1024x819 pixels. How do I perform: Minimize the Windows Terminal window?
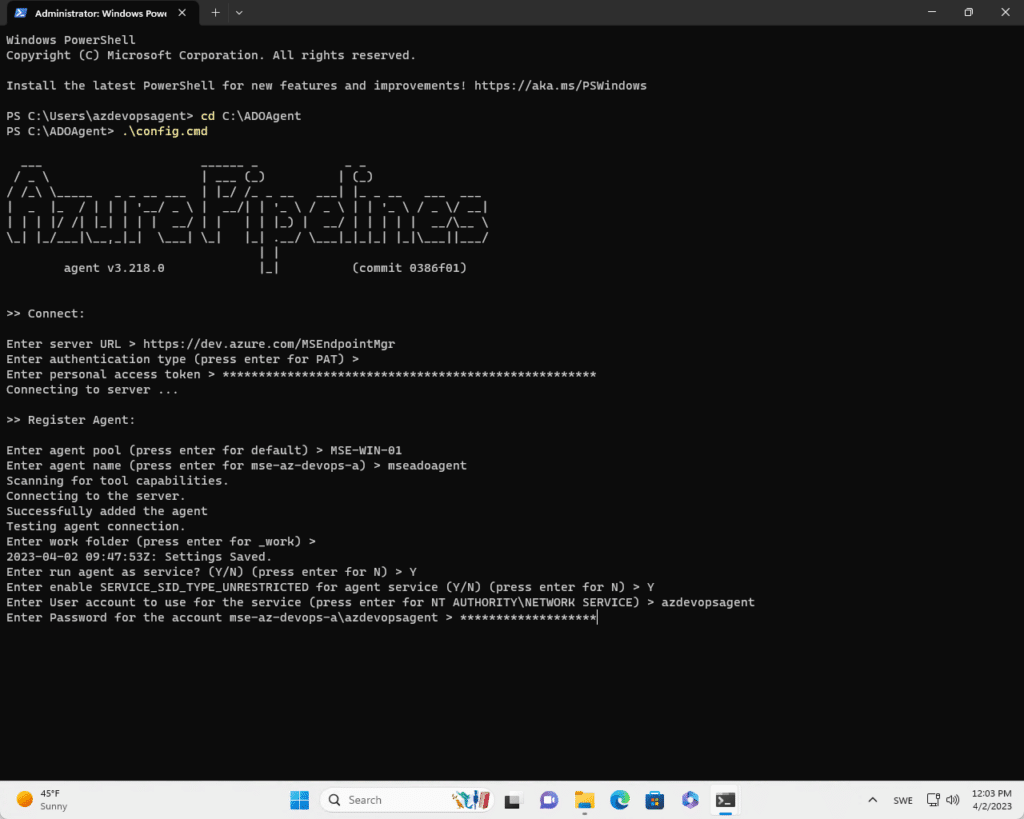point(932,12)
